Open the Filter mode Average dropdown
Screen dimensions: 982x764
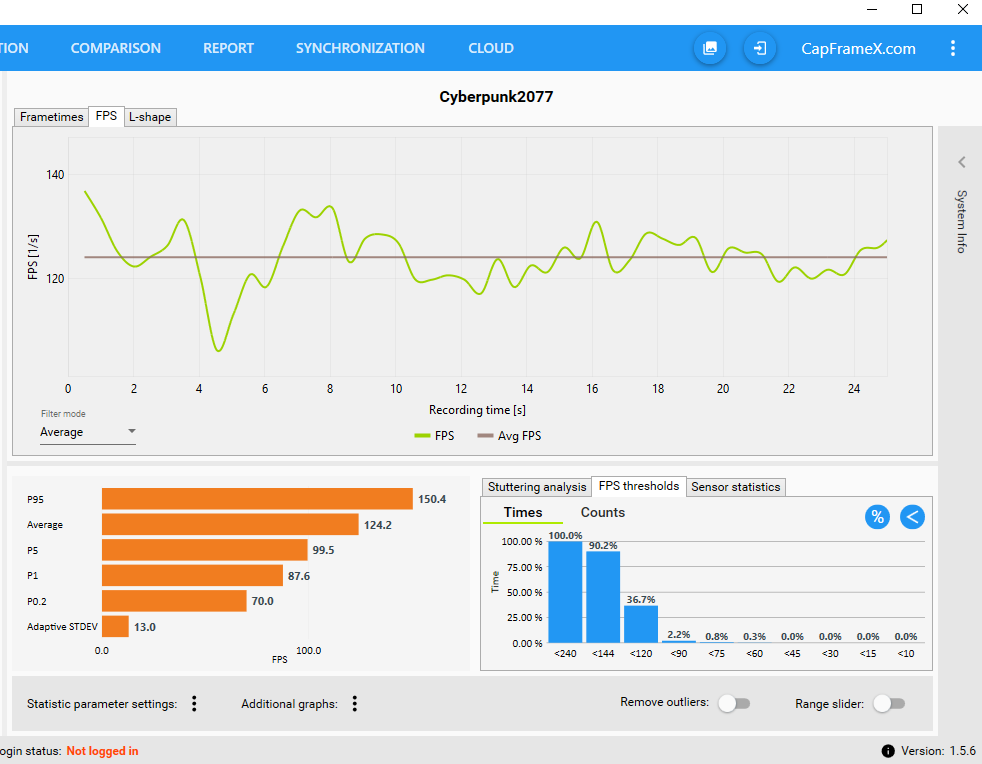88,432
